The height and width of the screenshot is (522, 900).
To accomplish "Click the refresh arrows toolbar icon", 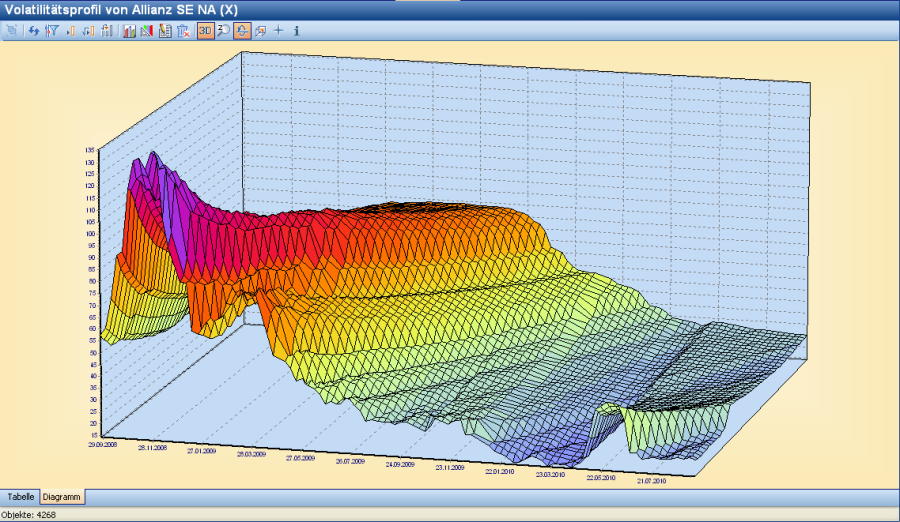I will [x=33, y=31].
